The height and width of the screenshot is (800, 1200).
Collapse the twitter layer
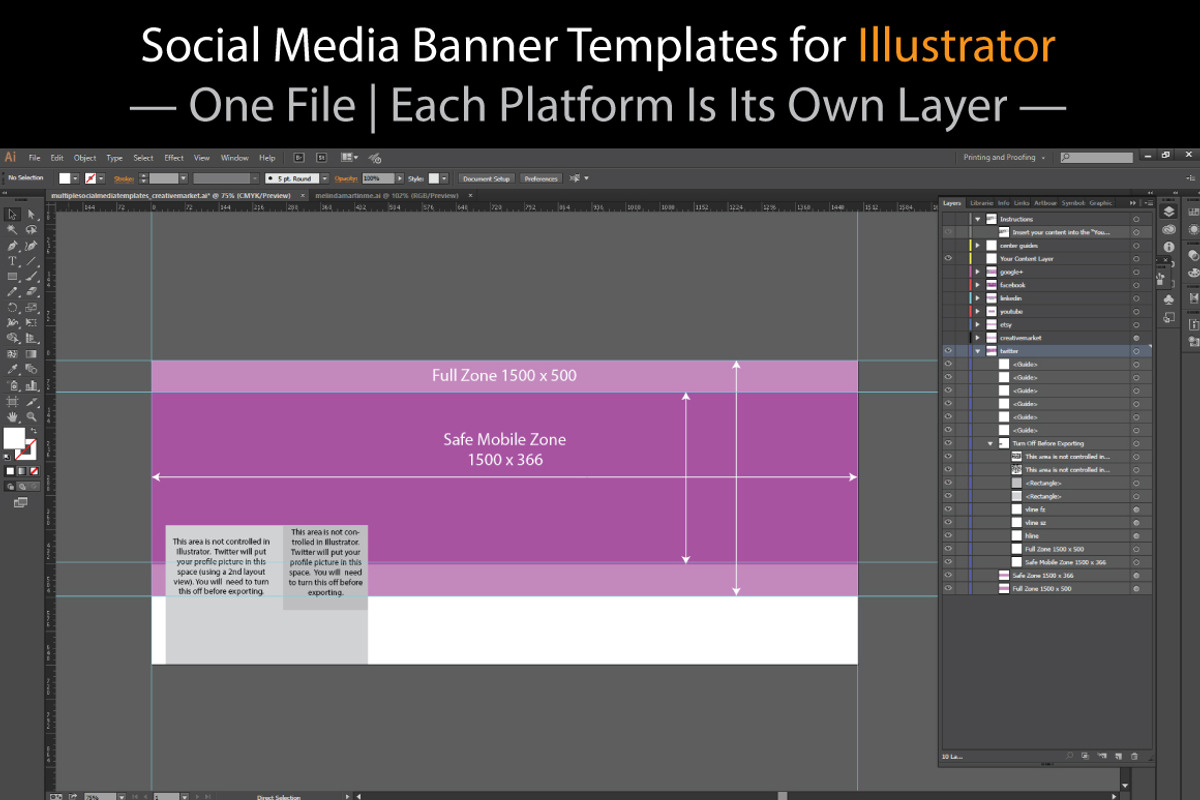click(x=978, y=351)
